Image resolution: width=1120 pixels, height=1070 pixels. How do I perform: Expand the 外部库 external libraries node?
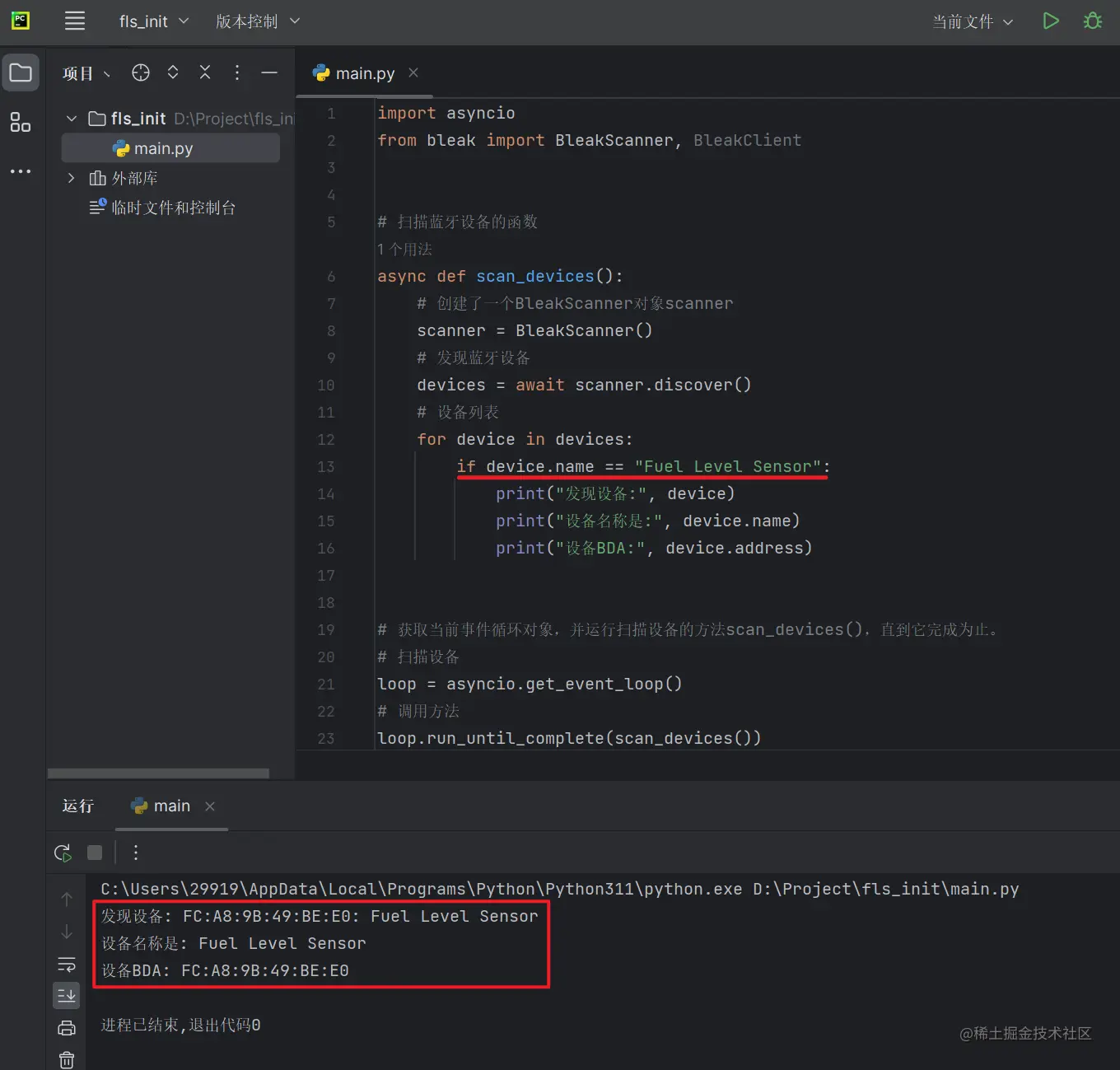(72, 178)
